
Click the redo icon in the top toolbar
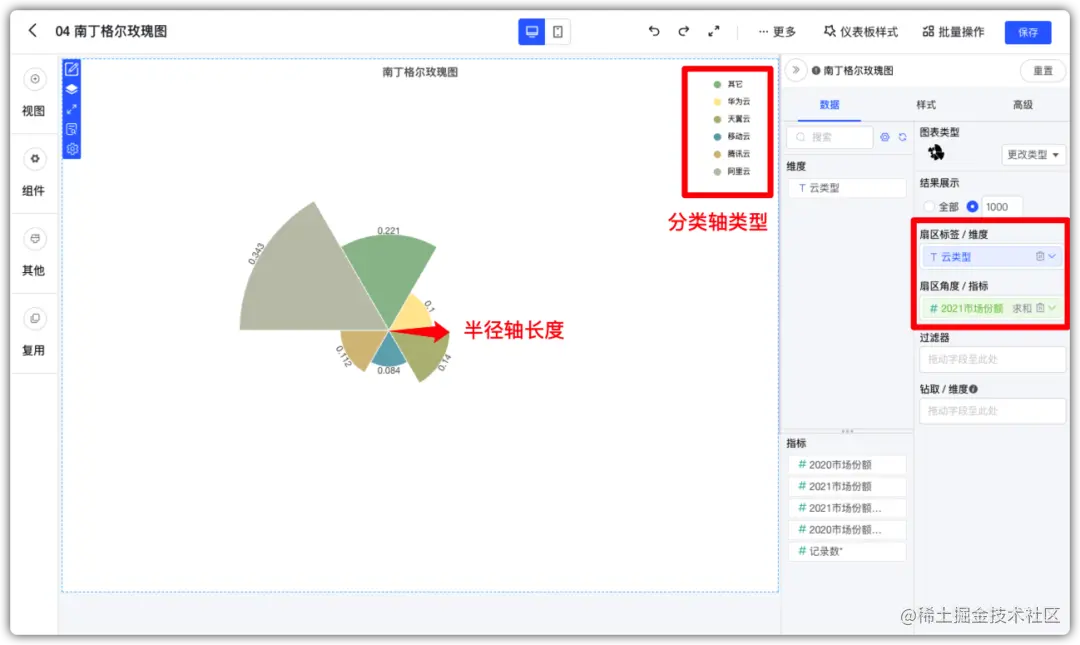684,31
